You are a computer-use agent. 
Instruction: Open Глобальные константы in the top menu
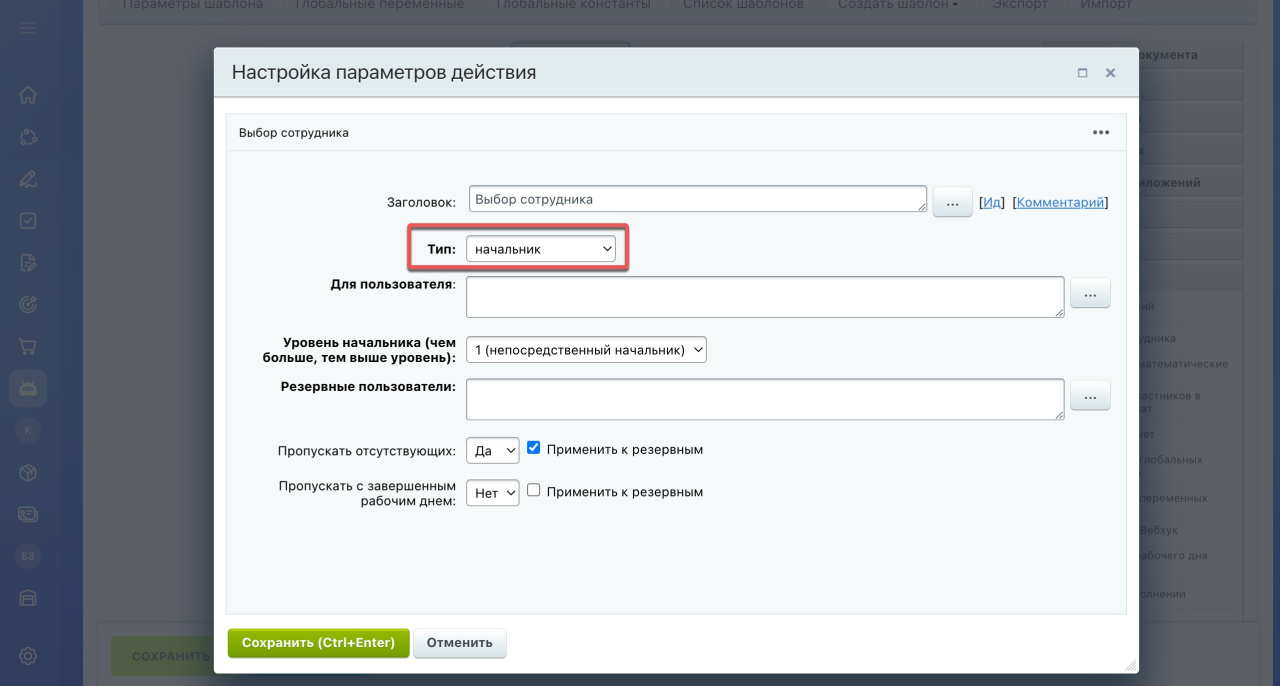pos(574,5)
